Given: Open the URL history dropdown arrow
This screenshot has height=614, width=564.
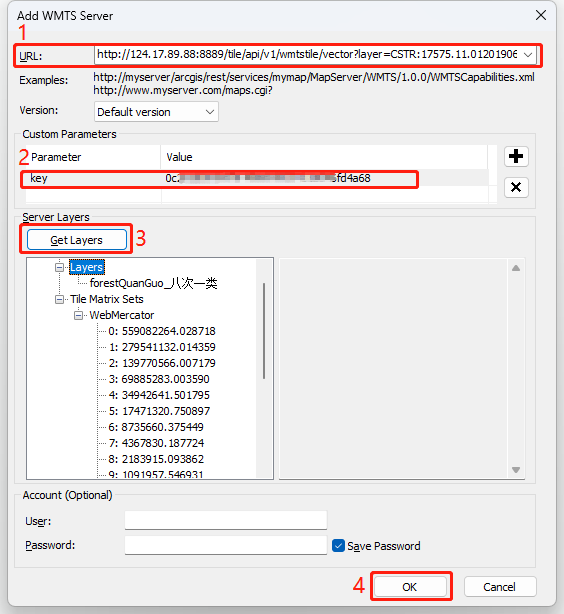Looking at the screenshot, I should [528, 54].
